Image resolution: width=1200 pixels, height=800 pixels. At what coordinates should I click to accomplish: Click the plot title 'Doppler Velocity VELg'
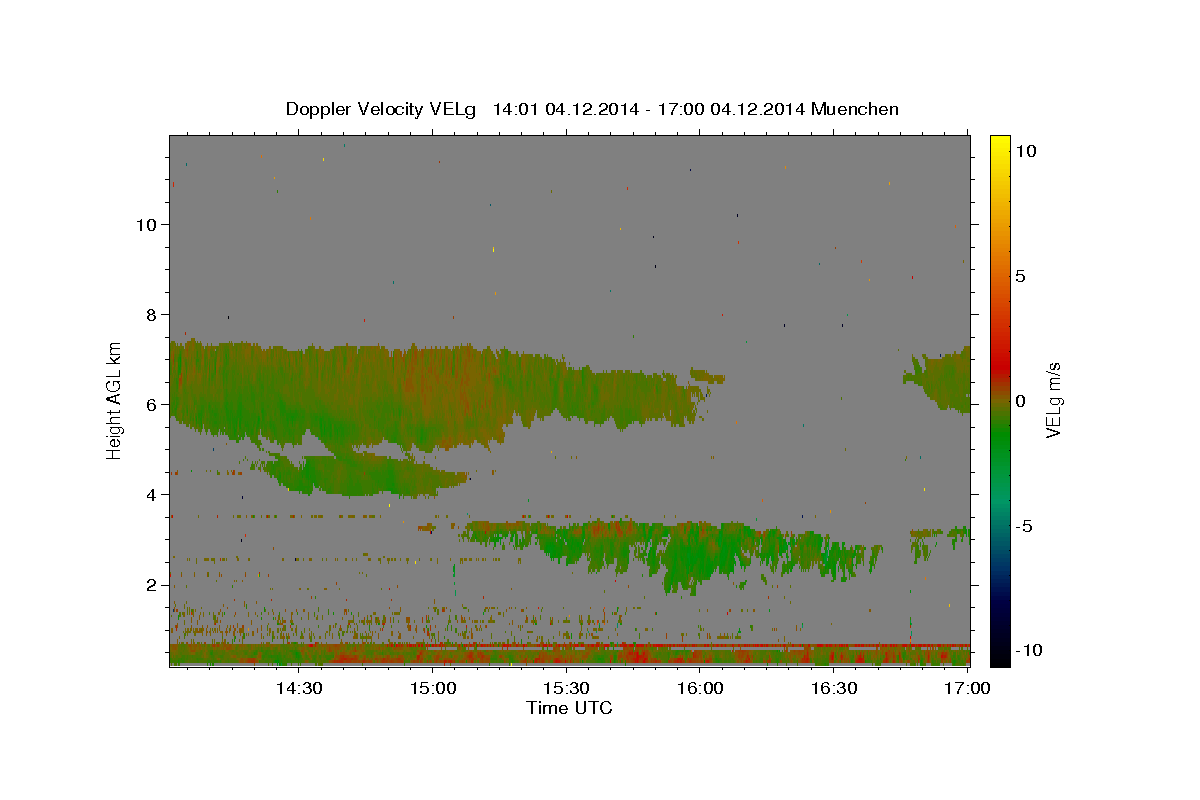click(381, 109)
